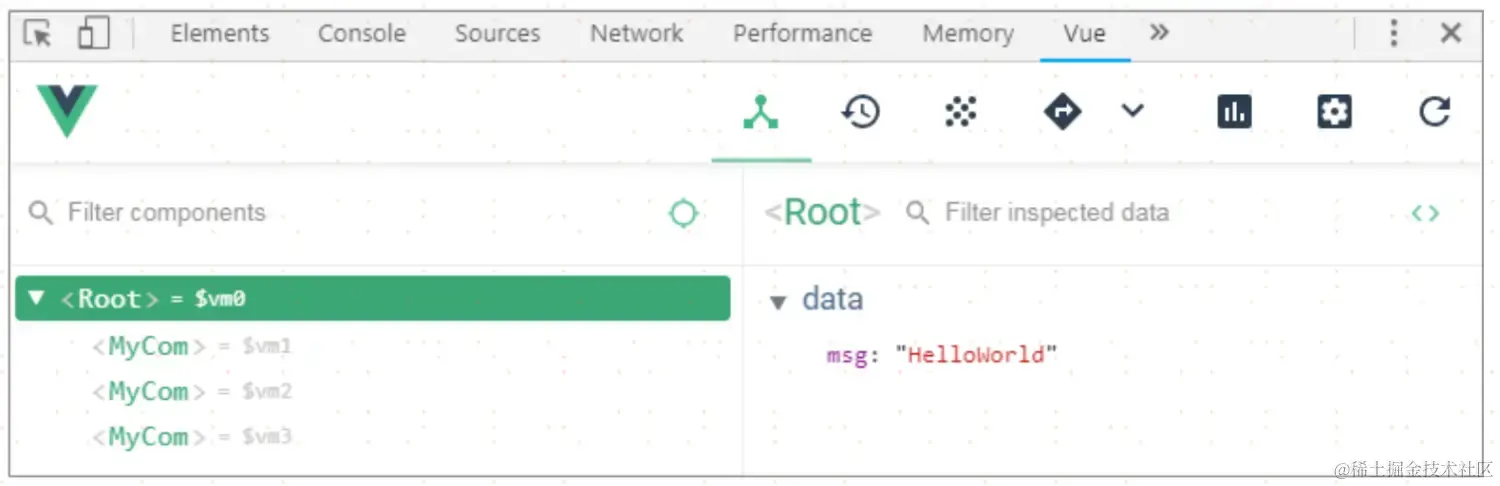Open the Performance bar chart icon
Image resolution: width=1500 pixels, height=486 pixels.
(x=1234, y=112)
